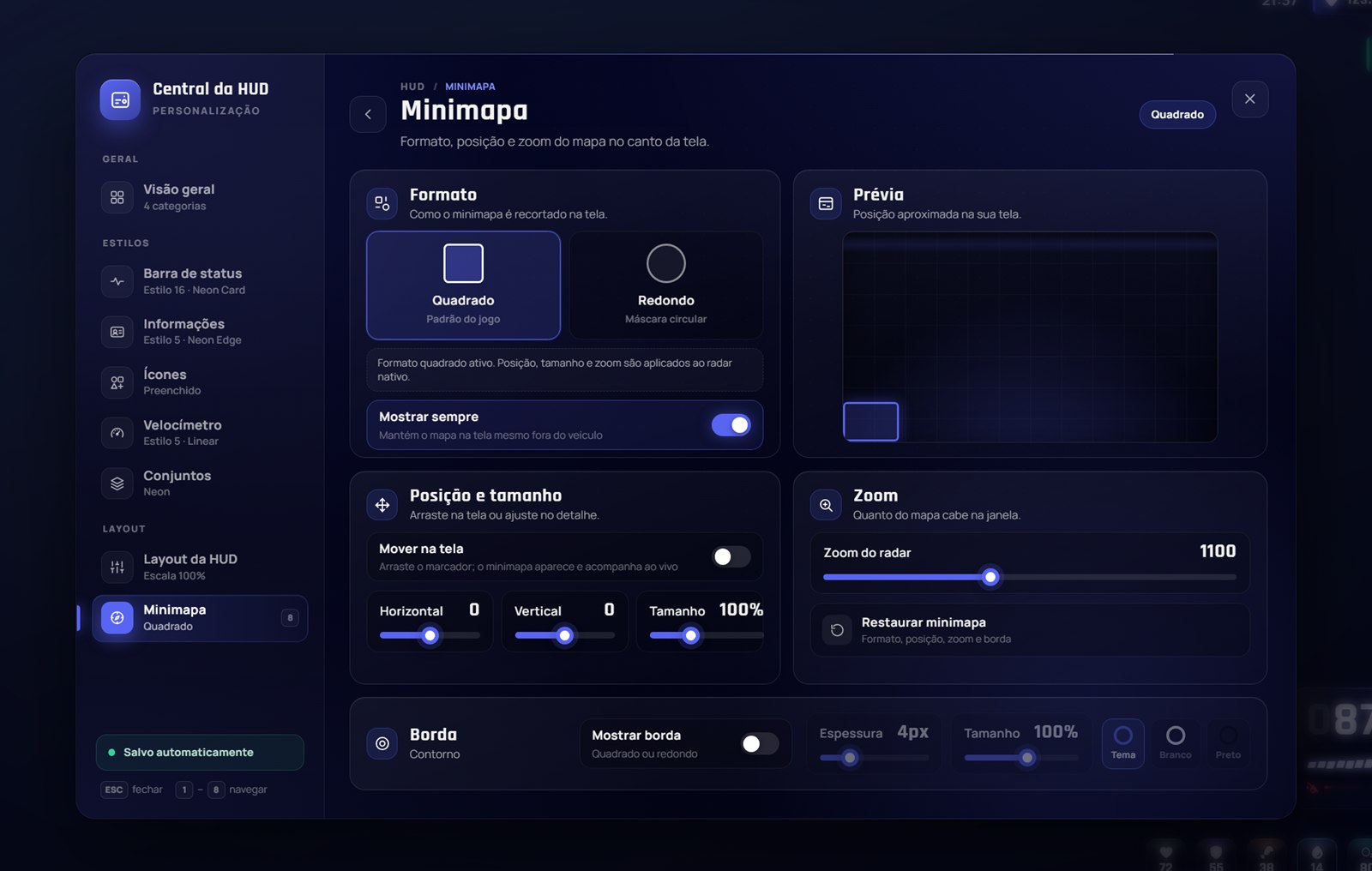Toggle the Mostrar sempre switch
The width and height of the screenshot is (1372, 871).
coord(731,425)
